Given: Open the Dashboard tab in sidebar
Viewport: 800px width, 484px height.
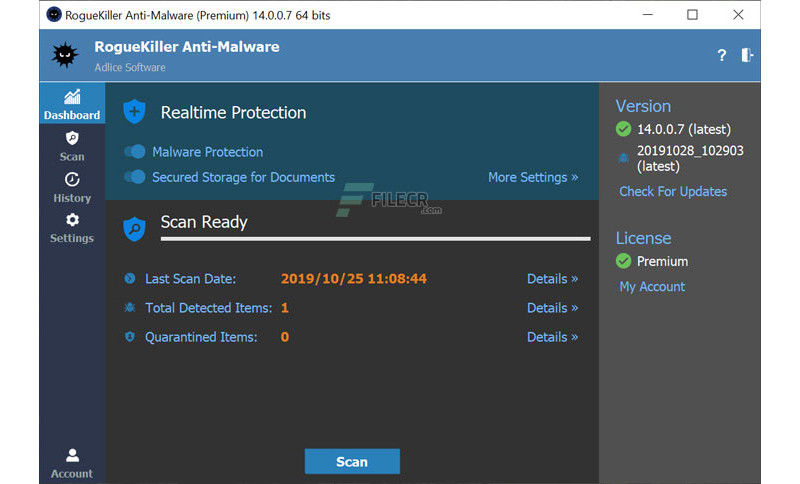Looking at the screenshot, I should click(x=72, y=104).
